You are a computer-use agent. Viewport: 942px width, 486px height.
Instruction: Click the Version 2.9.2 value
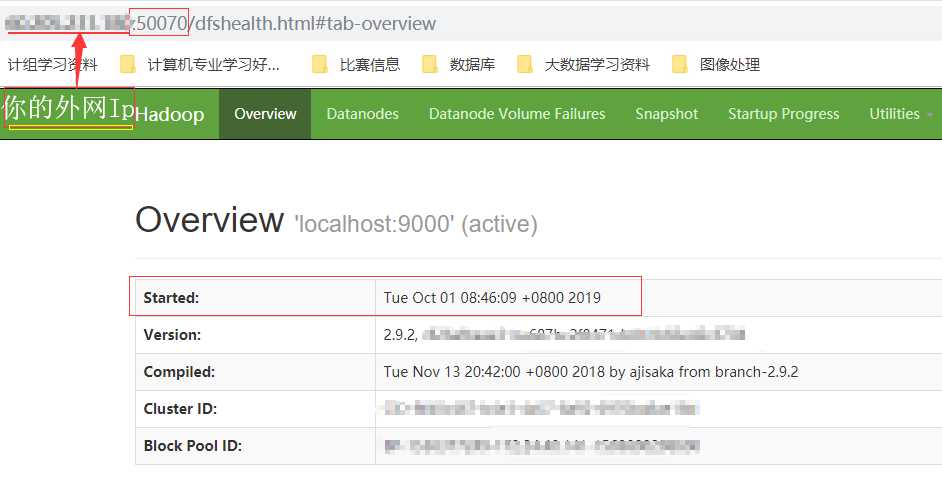564,335
